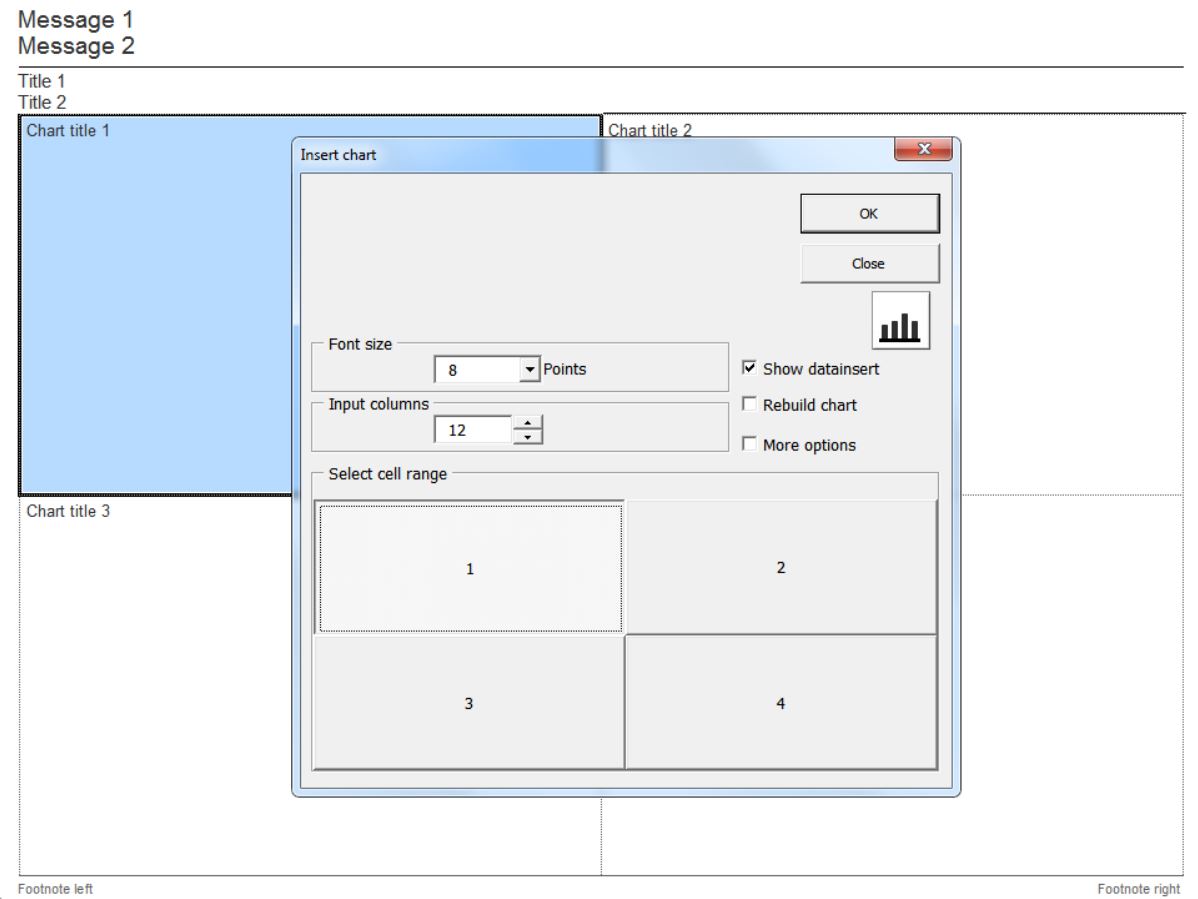Click the Font size value field showing 8
The image size is (1198, 899).
tap(478, 370)
